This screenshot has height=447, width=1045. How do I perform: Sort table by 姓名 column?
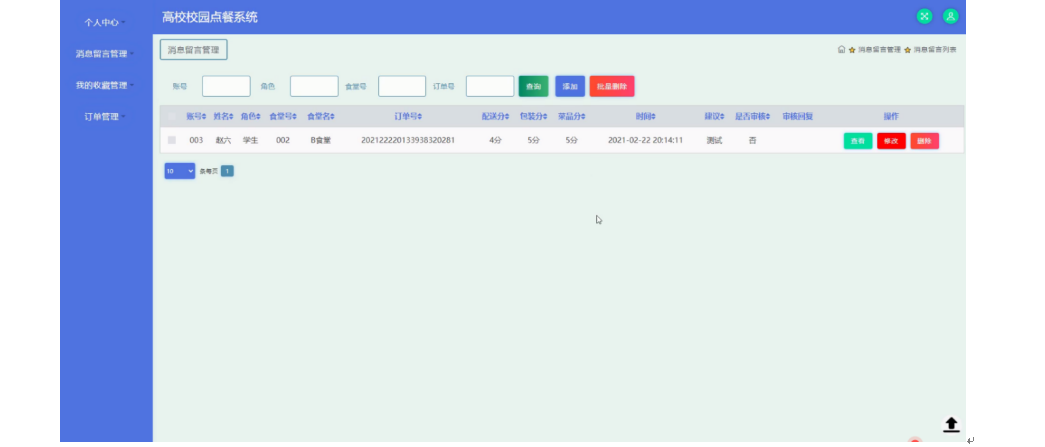click(223, 117)
